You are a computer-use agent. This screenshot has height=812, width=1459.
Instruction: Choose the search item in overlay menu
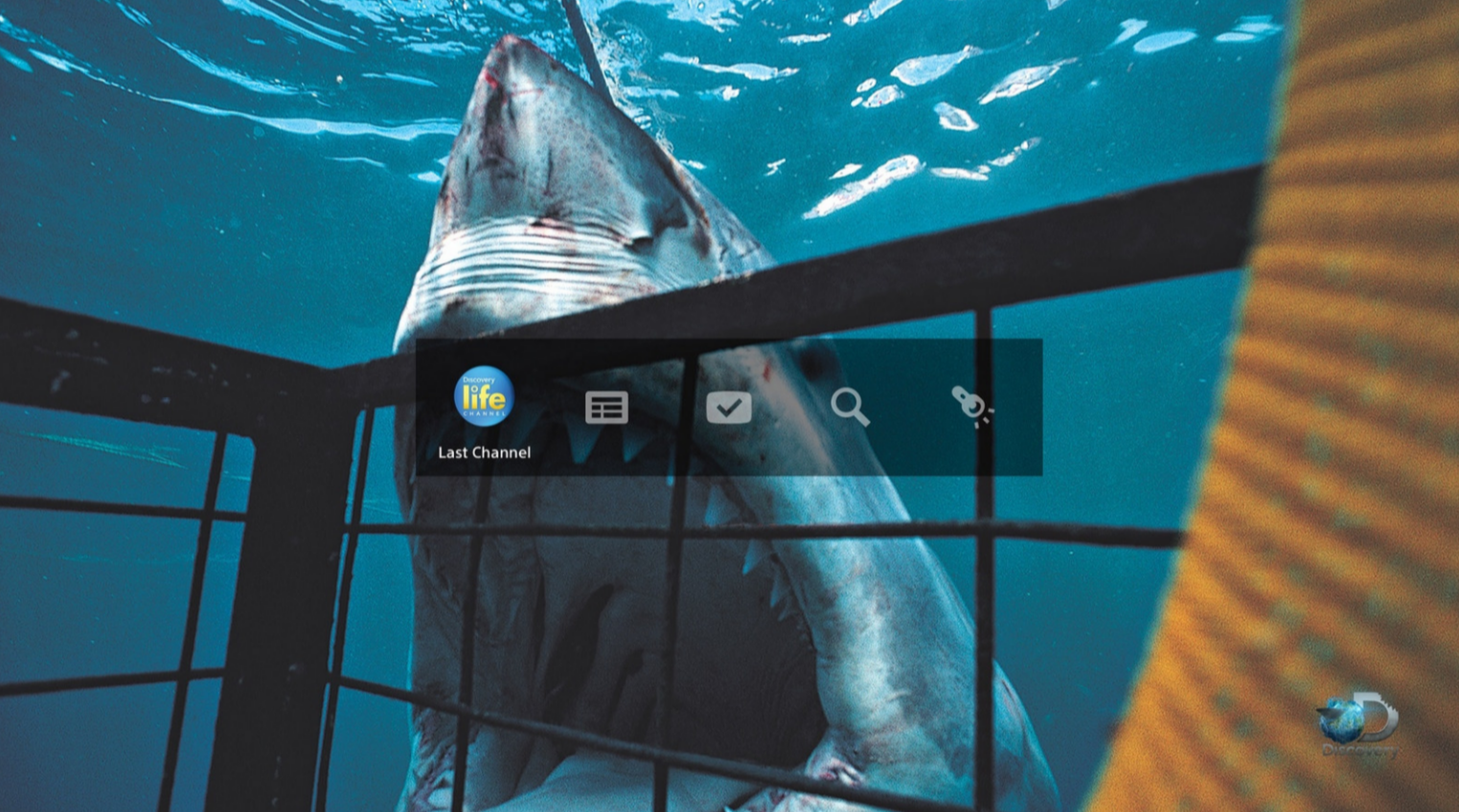850,407
